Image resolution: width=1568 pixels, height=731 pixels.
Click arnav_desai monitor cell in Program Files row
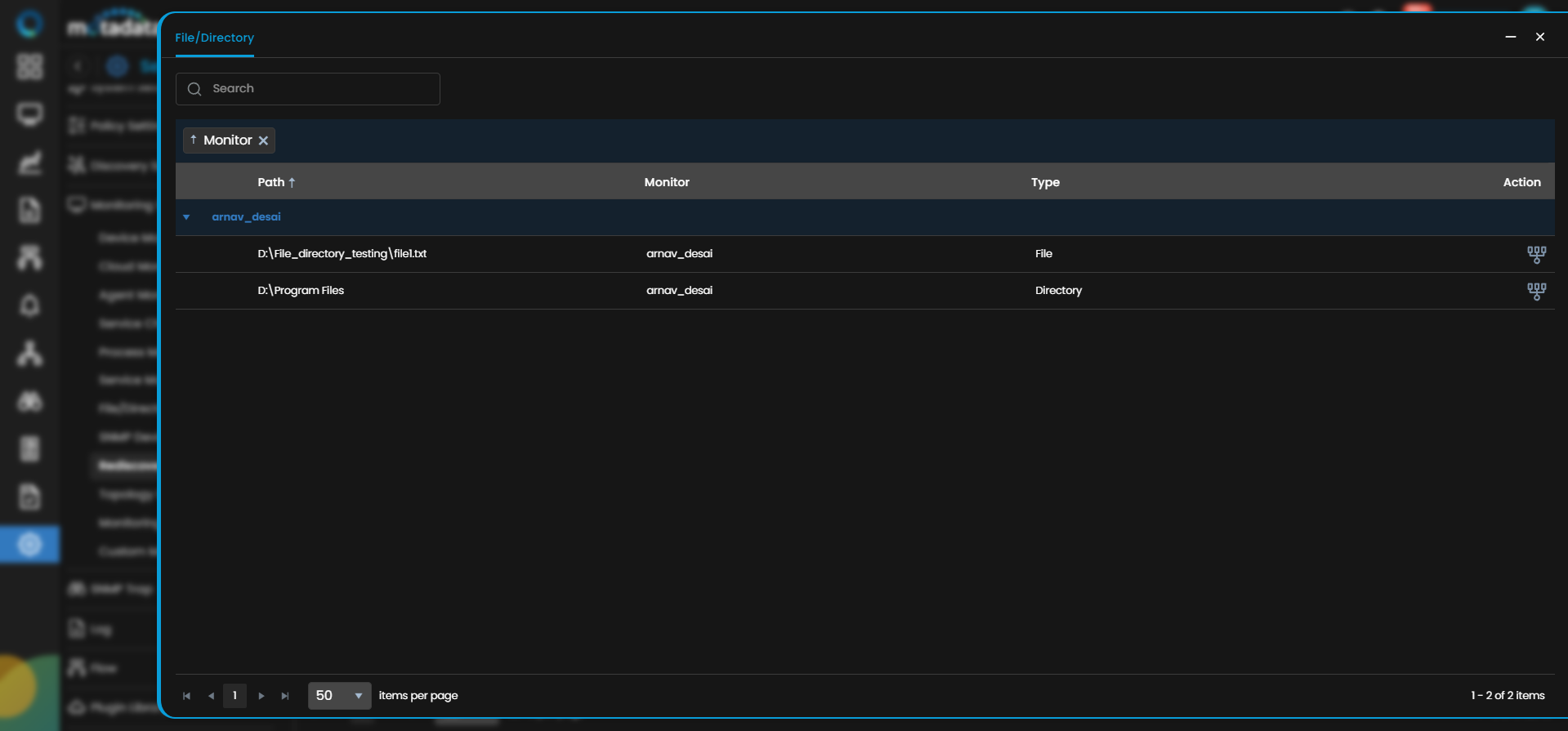pos(679,291)
